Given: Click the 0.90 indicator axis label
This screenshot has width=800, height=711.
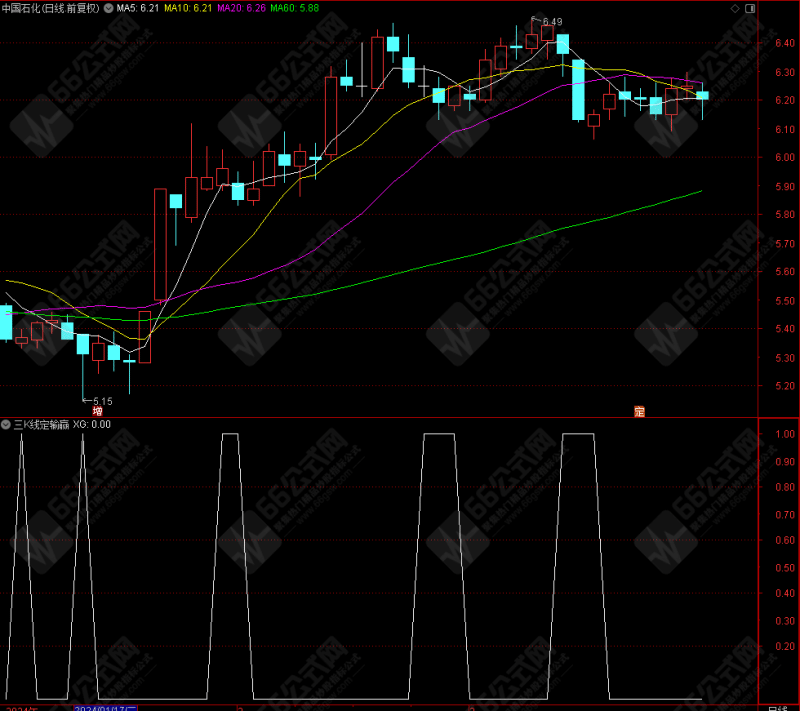Looking at the screenshot, I should click(x=785, y=462).
